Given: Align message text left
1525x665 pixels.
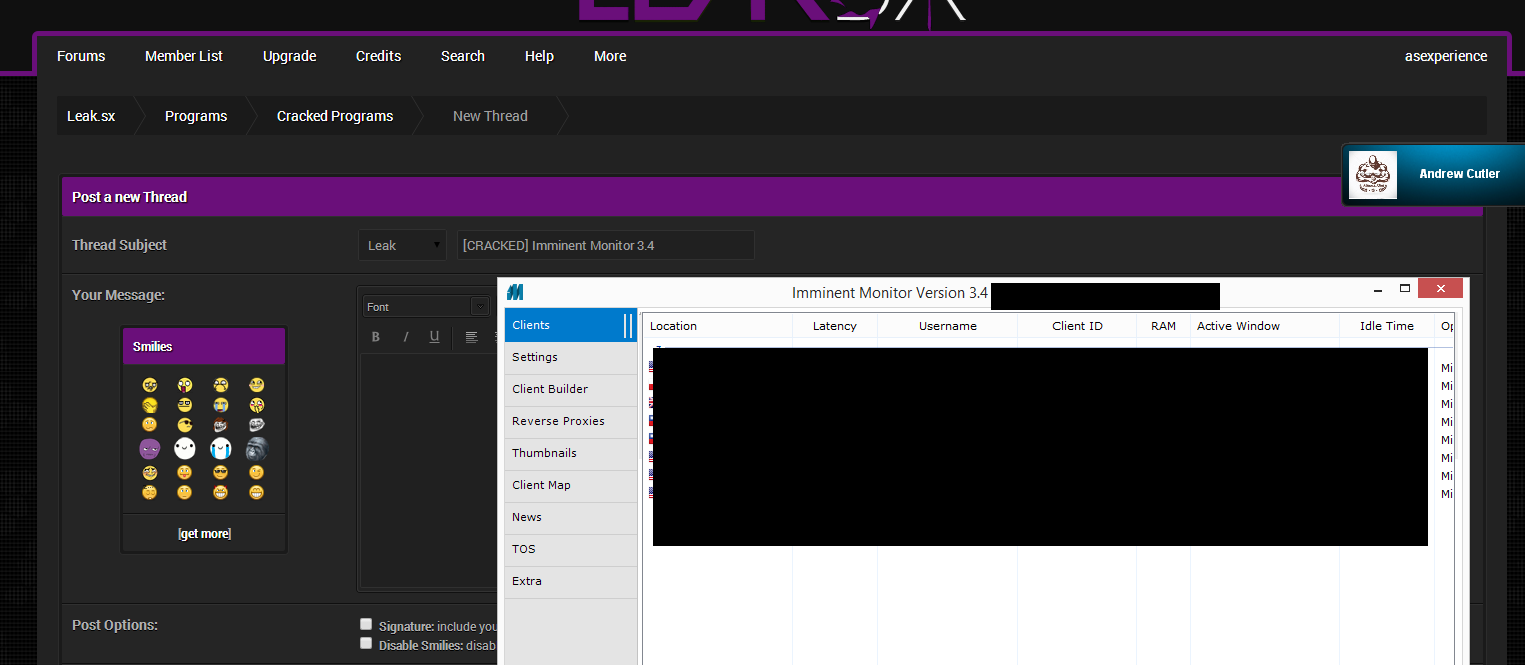Looking at the screenshot, I should click(471, 337).
